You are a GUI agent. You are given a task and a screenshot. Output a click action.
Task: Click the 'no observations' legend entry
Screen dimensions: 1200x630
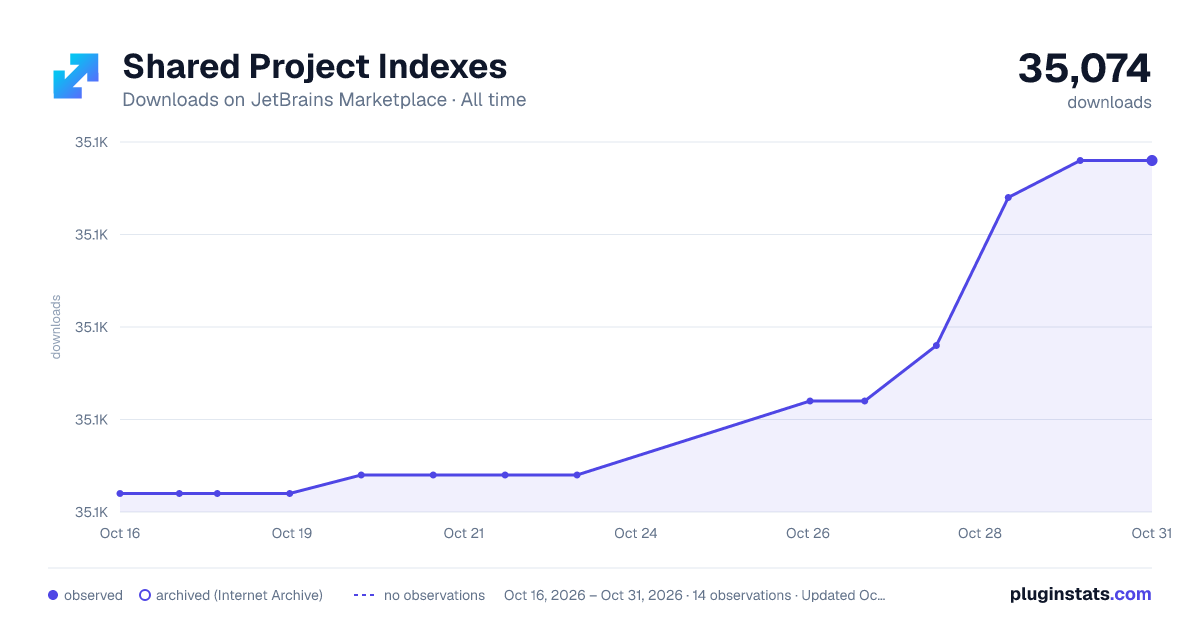(419, 595)
